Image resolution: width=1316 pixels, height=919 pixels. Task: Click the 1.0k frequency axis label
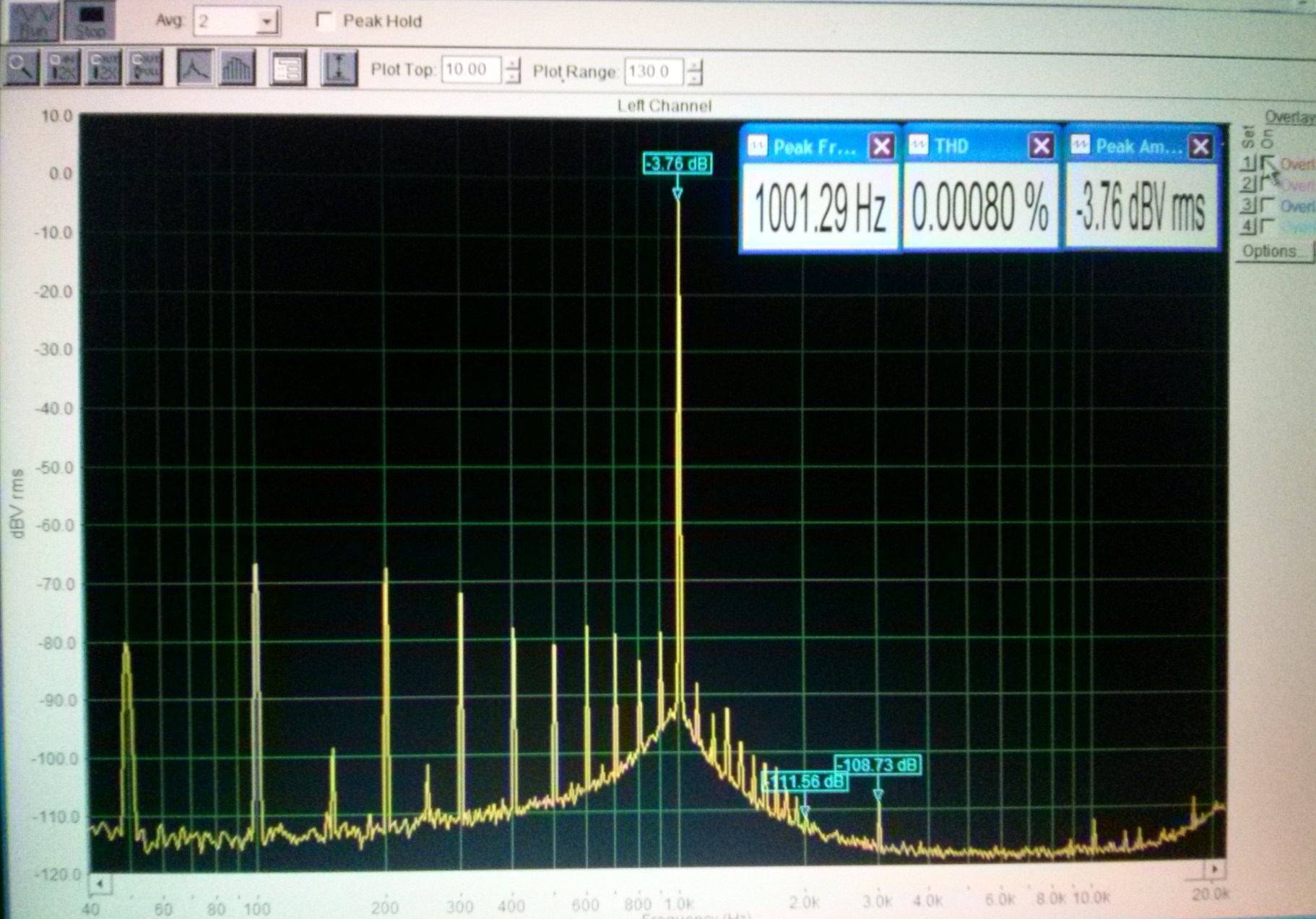tap(678, 903)
